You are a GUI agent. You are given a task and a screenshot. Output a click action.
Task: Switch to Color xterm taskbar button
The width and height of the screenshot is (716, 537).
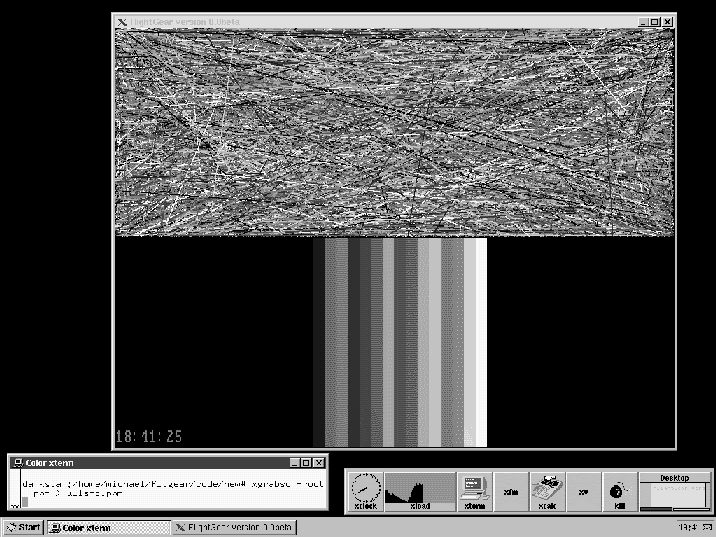pos(108,527)
